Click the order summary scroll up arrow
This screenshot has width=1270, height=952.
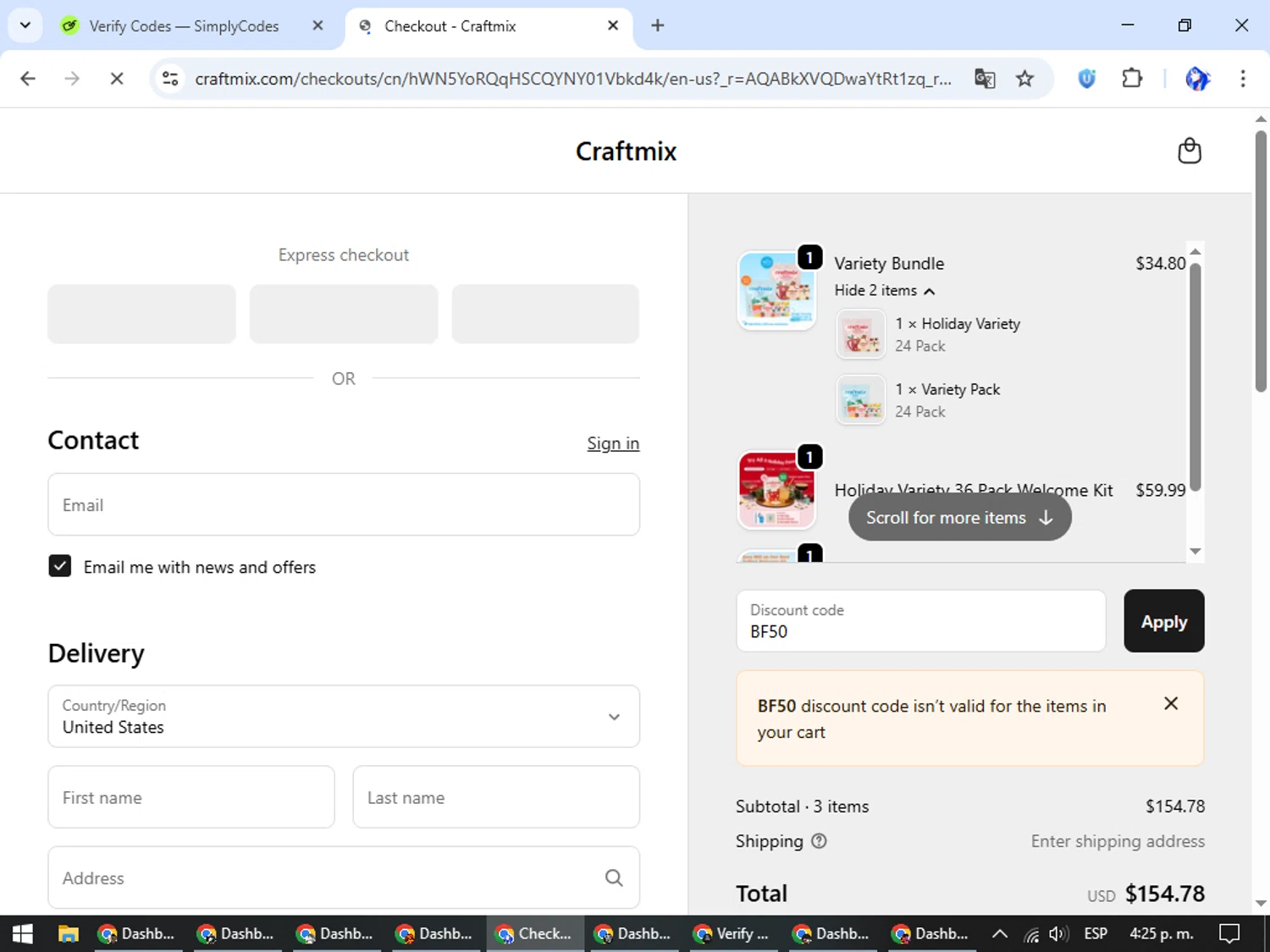pyautogui.click(x=1195, y=251)
